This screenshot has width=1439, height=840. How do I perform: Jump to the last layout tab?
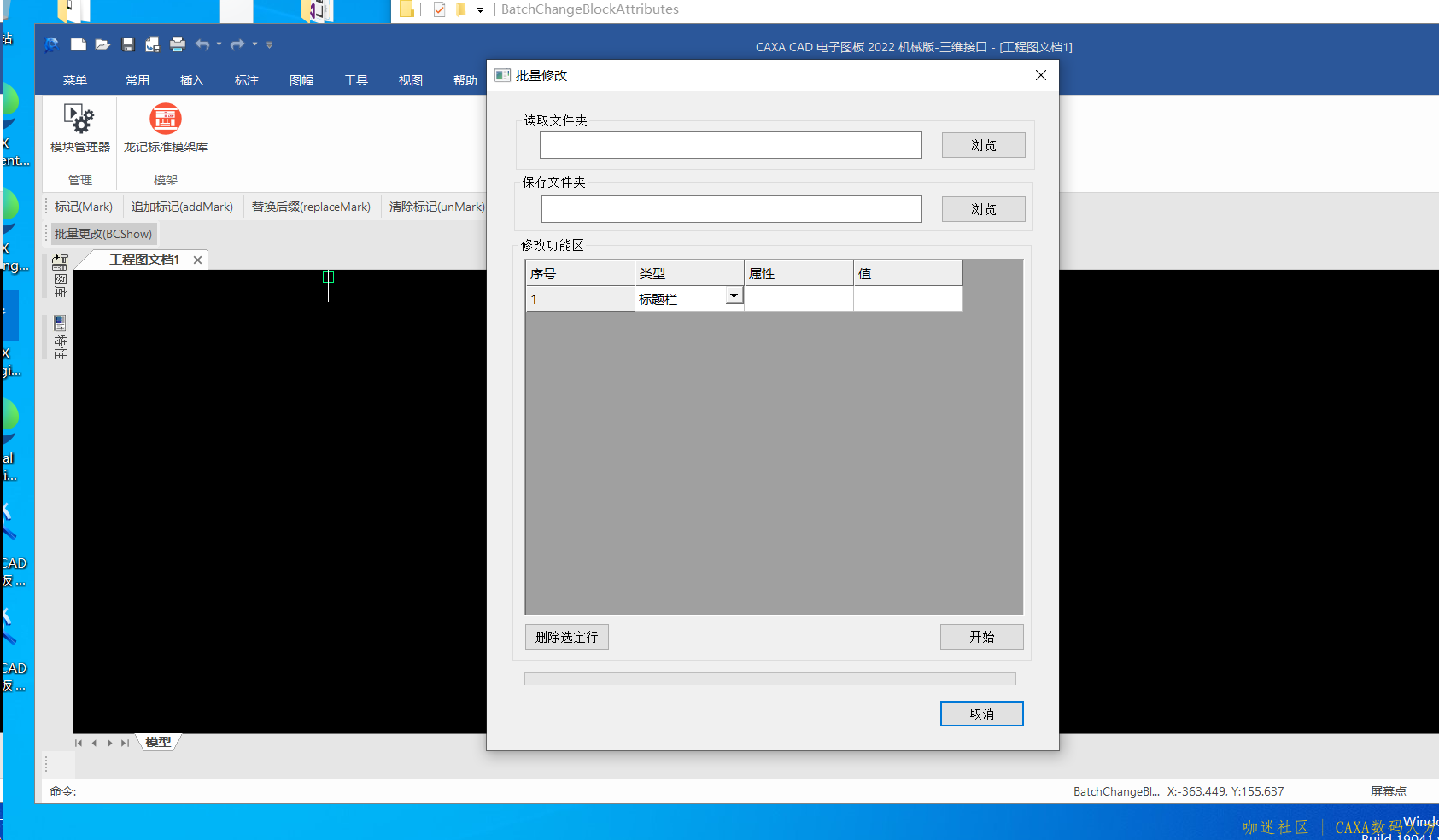coord(125,743)
